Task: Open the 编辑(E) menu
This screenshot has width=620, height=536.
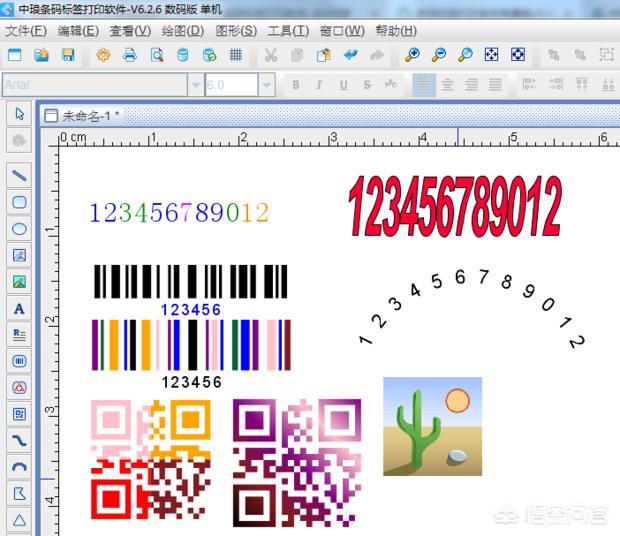Action: pyautogui.click(x=78, y=31)
